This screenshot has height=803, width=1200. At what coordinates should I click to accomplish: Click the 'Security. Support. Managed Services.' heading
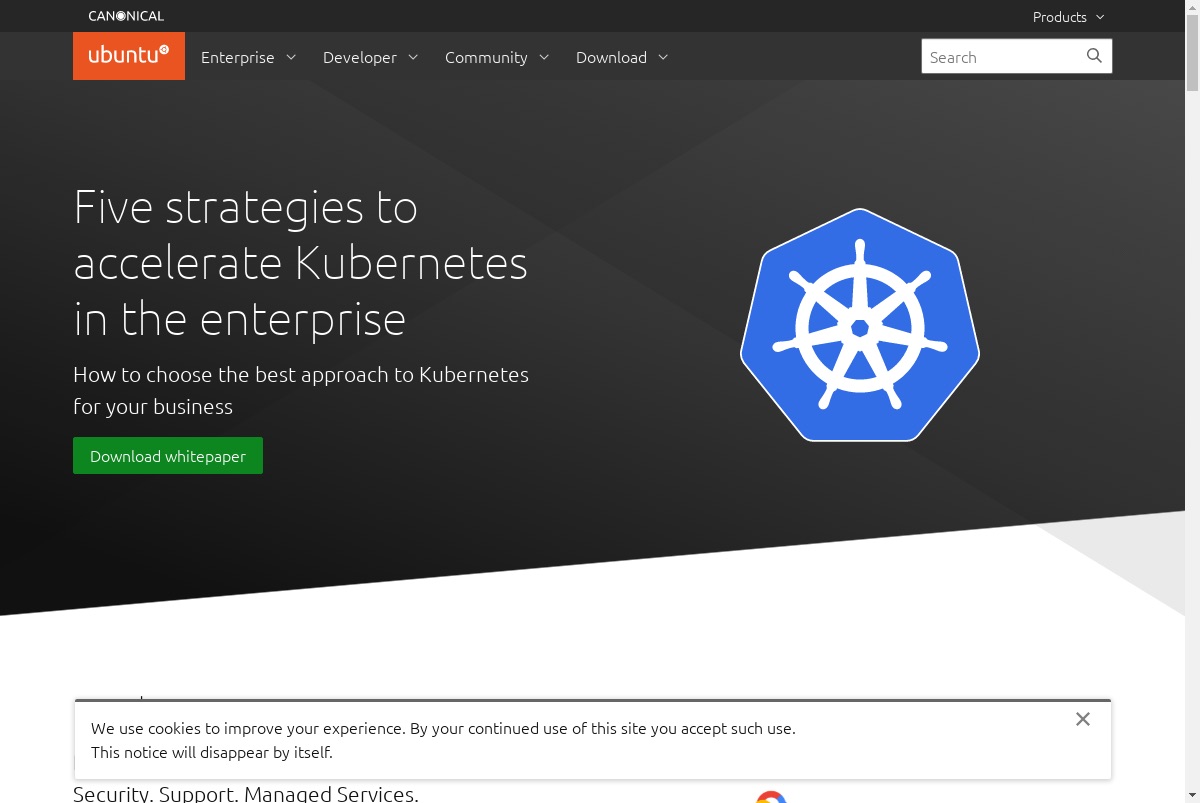[246, 794]
